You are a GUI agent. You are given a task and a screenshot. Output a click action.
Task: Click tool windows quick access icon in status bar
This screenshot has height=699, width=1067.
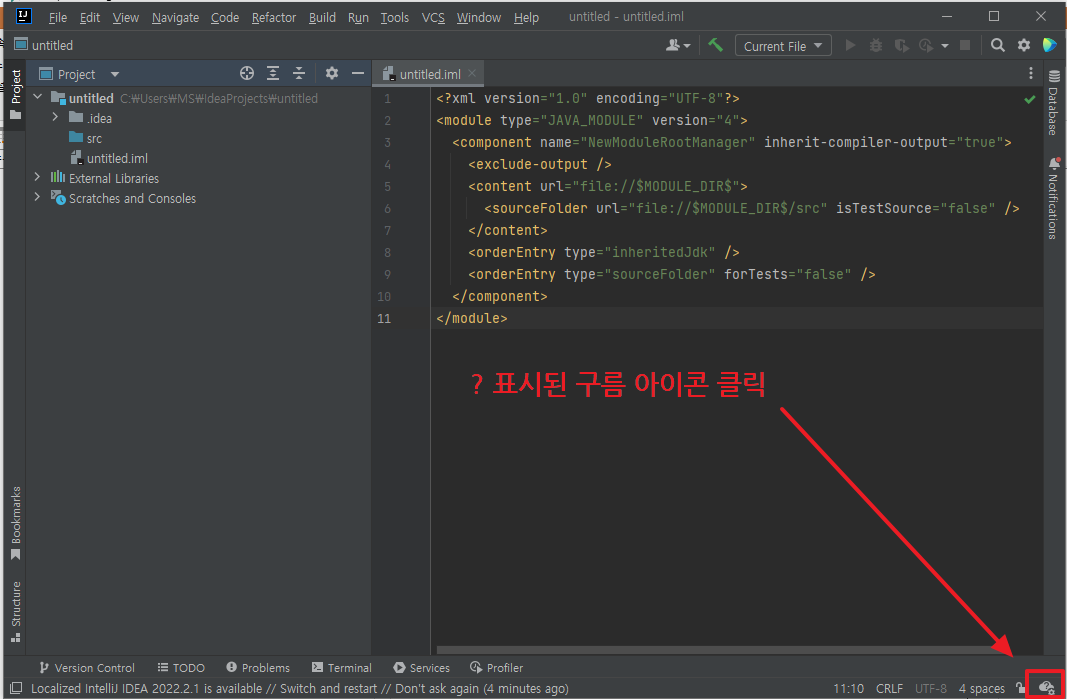[16, 688]
